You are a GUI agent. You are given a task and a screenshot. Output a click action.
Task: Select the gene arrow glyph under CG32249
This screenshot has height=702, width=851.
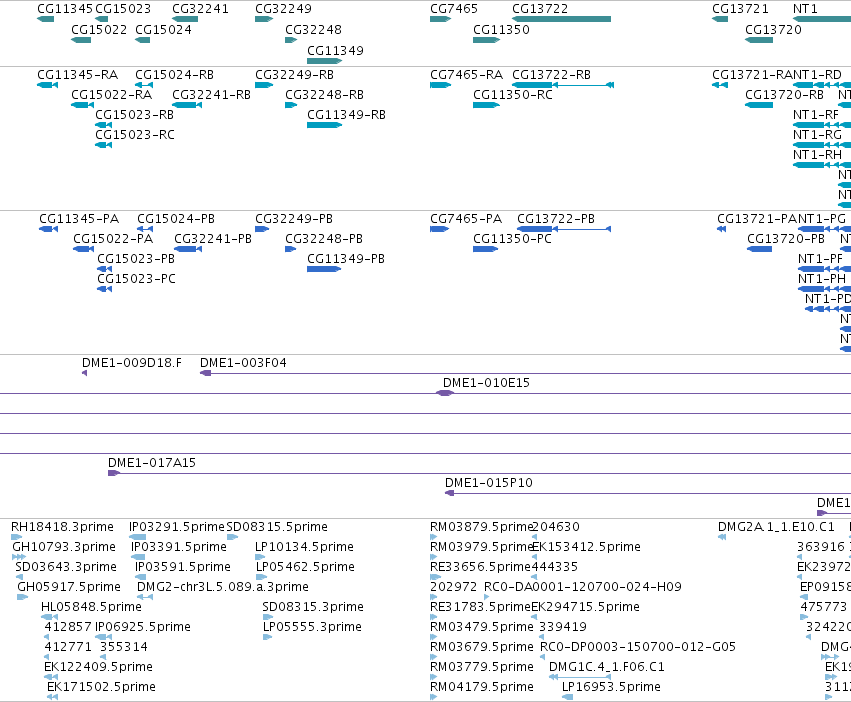[x=264, y=19]
